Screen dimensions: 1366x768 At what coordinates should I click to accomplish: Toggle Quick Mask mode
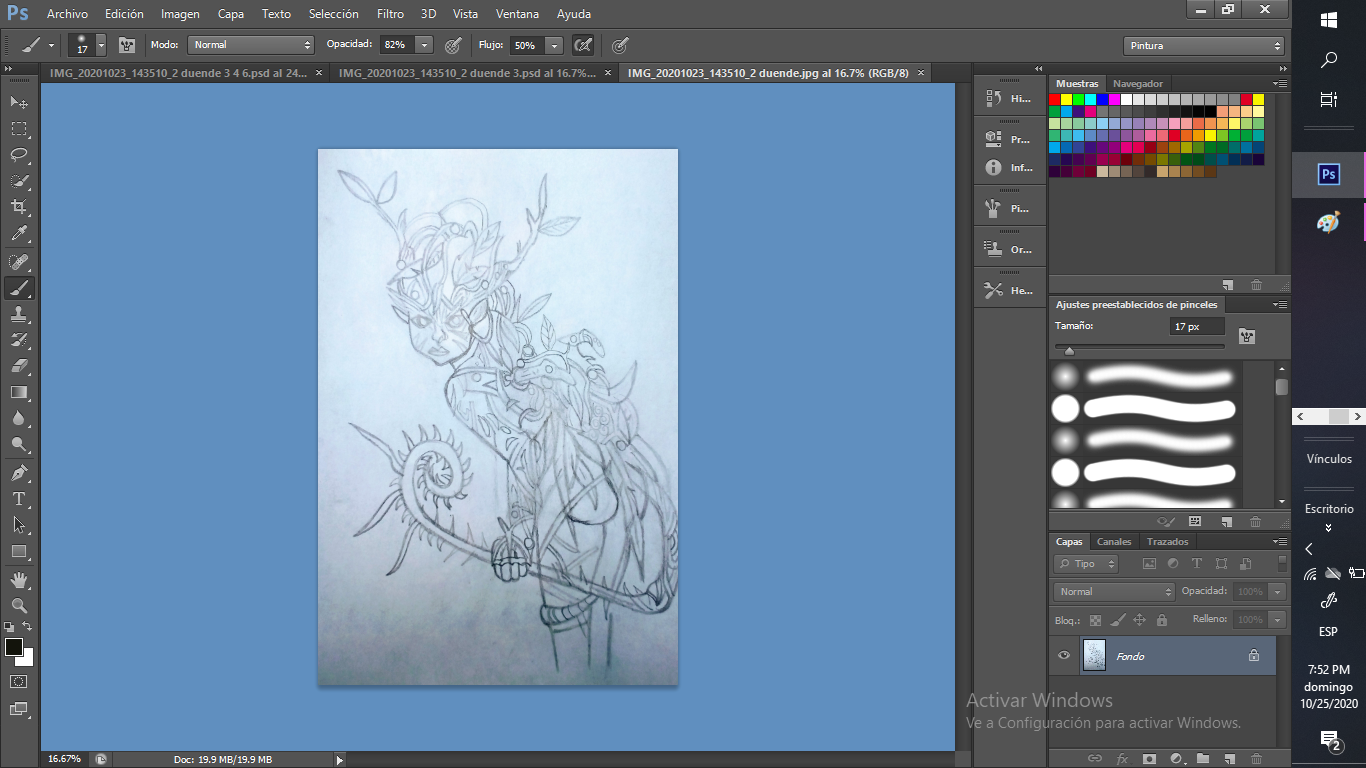pos(19,681)
